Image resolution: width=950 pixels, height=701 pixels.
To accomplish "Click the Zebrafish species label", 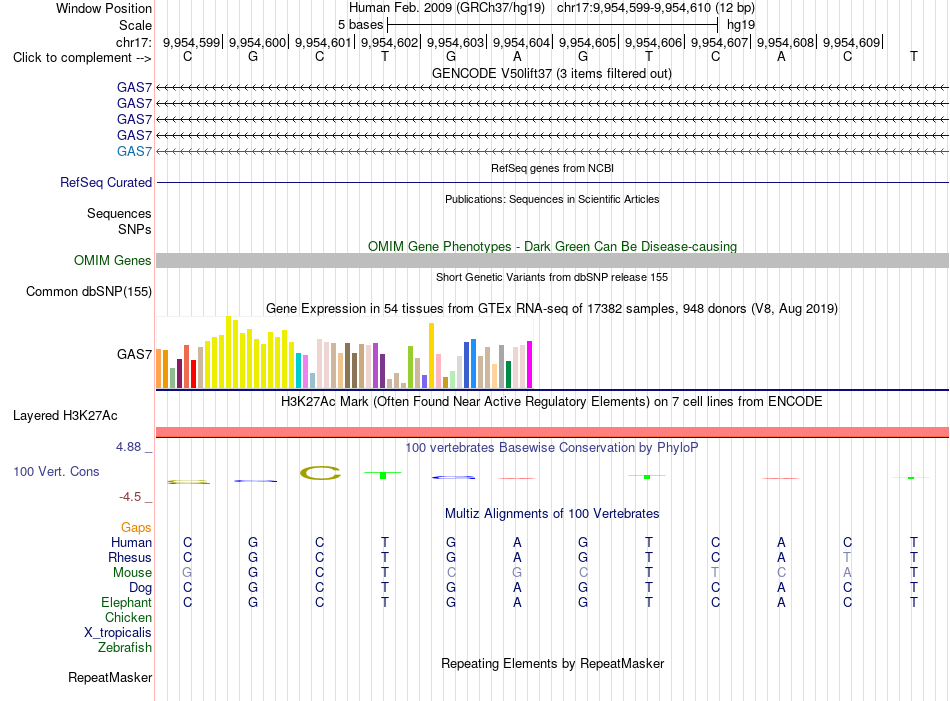I will tap(125, 648).
